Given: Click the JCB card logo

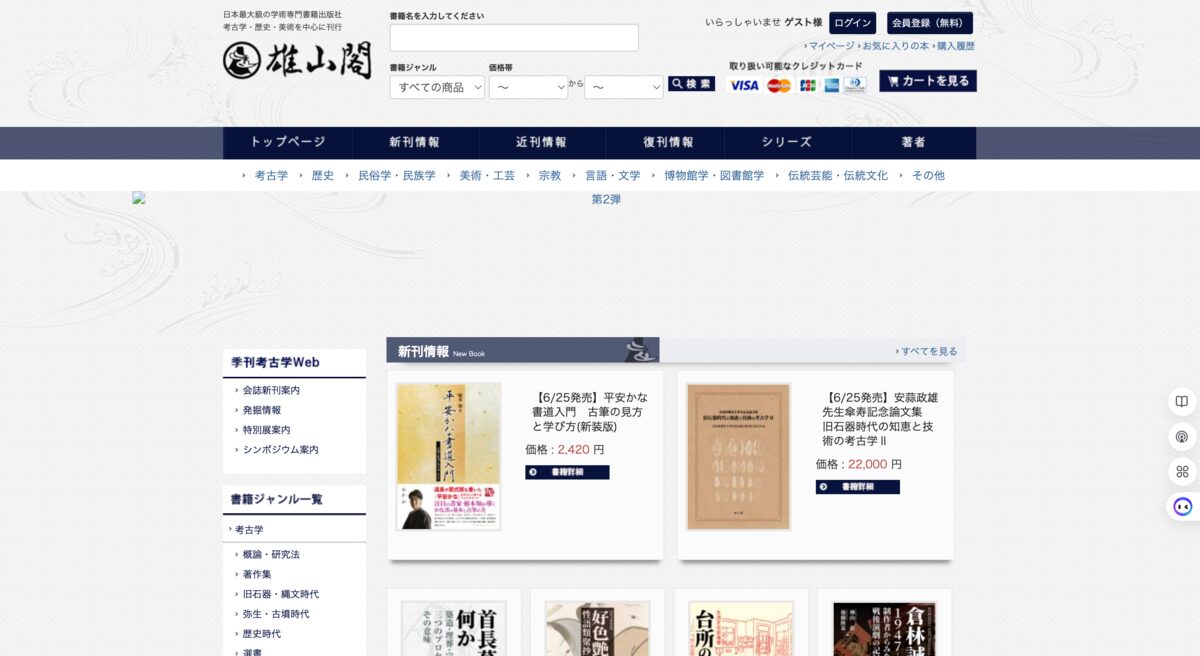Looking at the screenshot, I should point(808,85).
